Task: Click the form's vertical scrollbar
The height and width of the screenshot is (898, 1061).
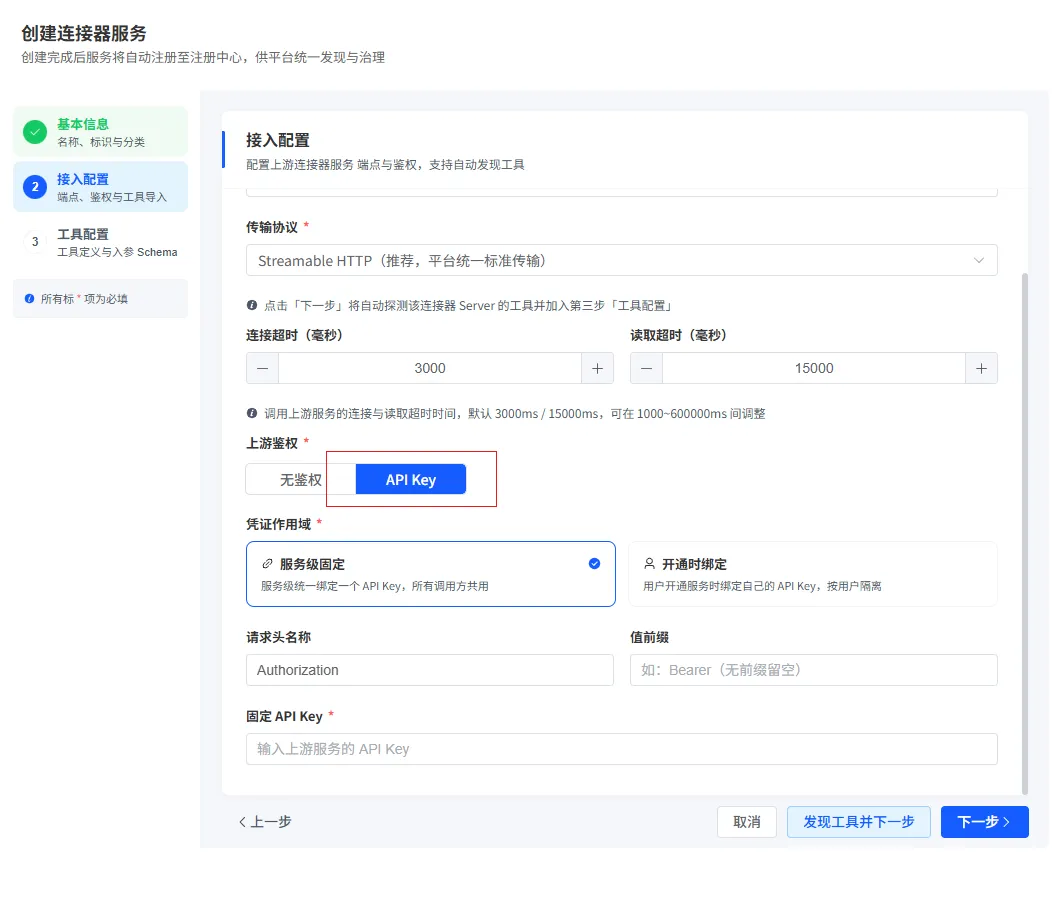Action: click(1024, 533)
